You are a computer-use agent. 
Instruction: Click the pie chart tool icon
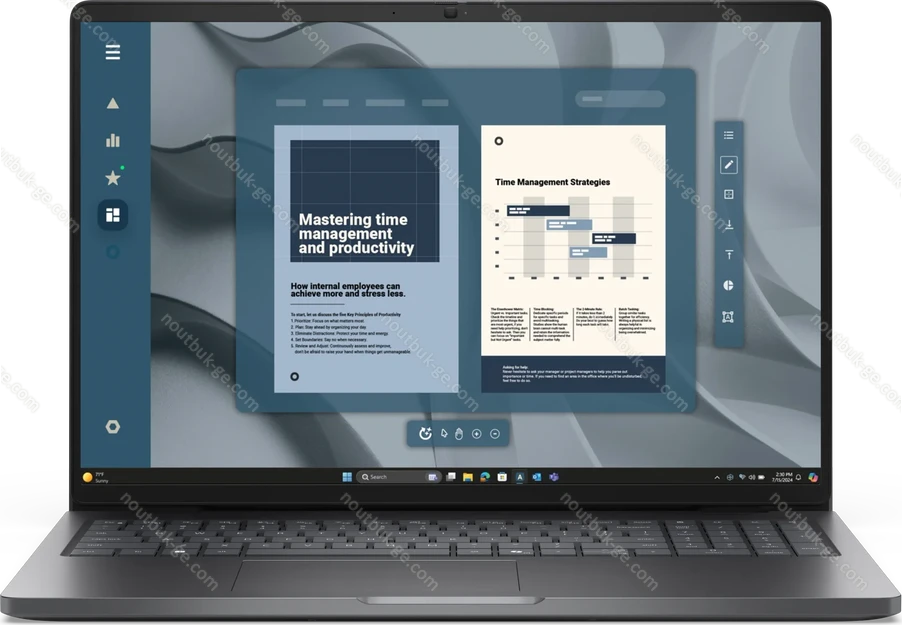point(729,285)
